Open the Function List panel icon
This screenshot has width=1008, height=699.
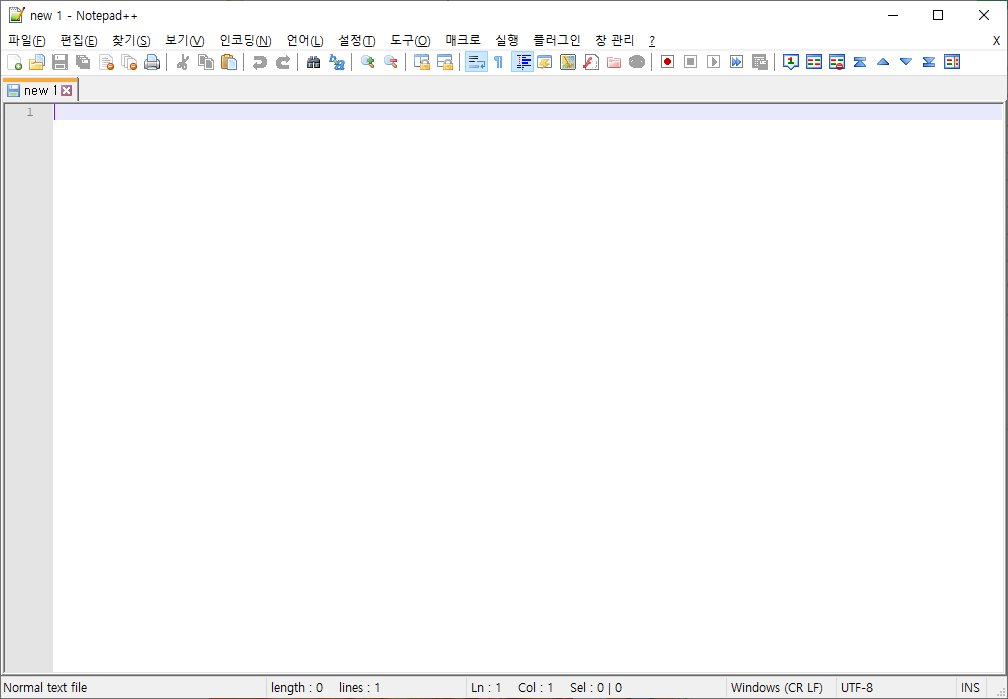click(591, 62)
